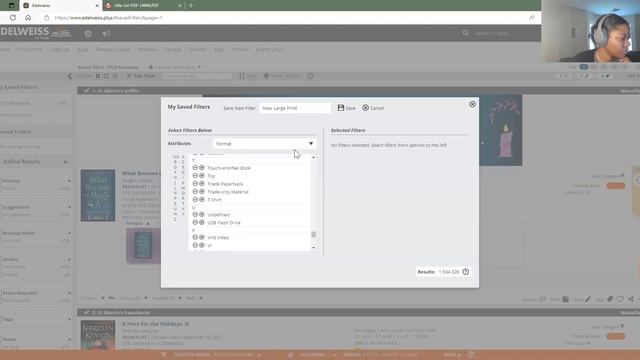Image resolution: width=640 pixels, height=360 pixels.
Task: Open the What Became of Magic cover
Action: (x=98, y=196)
